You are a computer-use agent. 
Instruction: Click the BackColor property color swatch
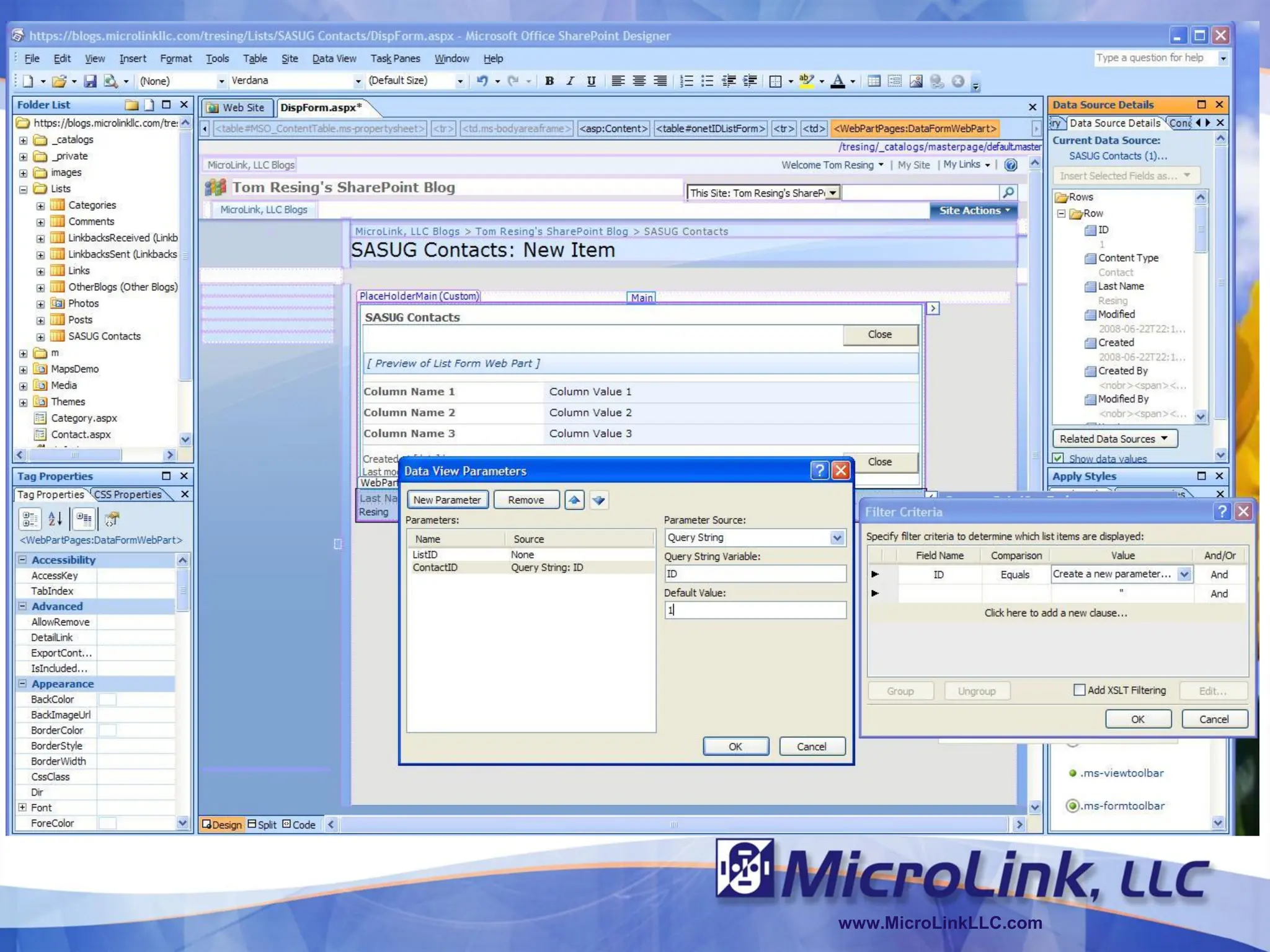[108, 700]
